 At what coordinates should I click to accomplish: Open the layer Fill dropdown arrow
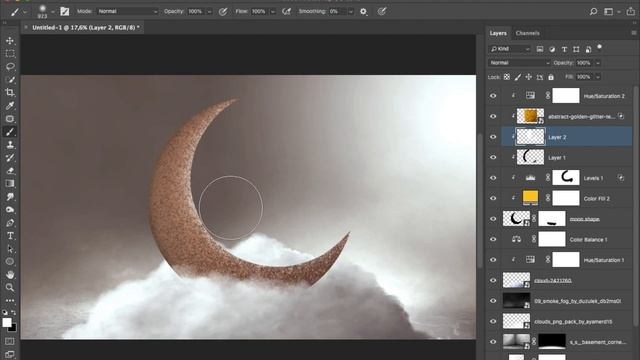[598, 77]
